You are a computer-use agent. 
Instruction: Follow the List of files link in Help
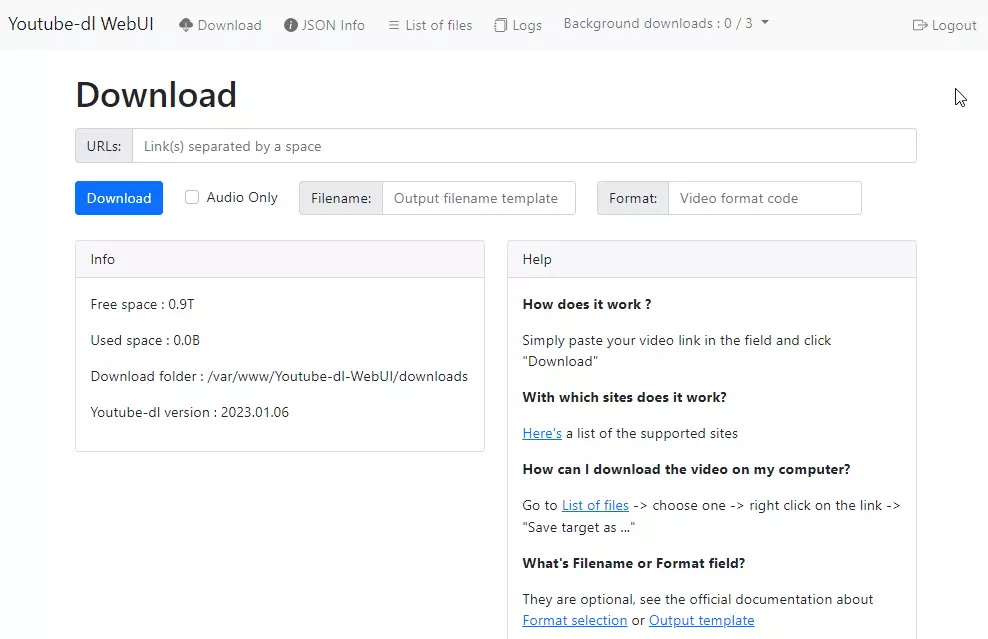click(x=595, y=505)
